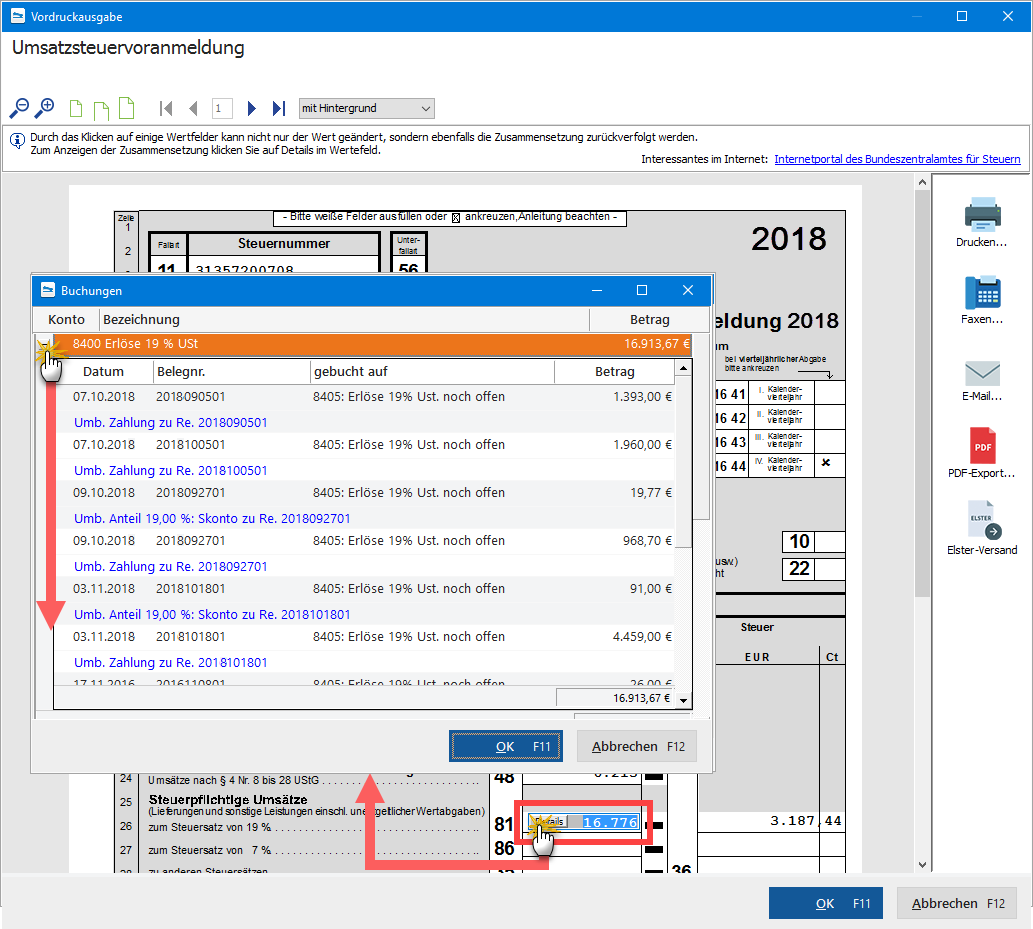
Task: Click the highlighted value 16.776 in field 81
Action: tap(610, 822)
